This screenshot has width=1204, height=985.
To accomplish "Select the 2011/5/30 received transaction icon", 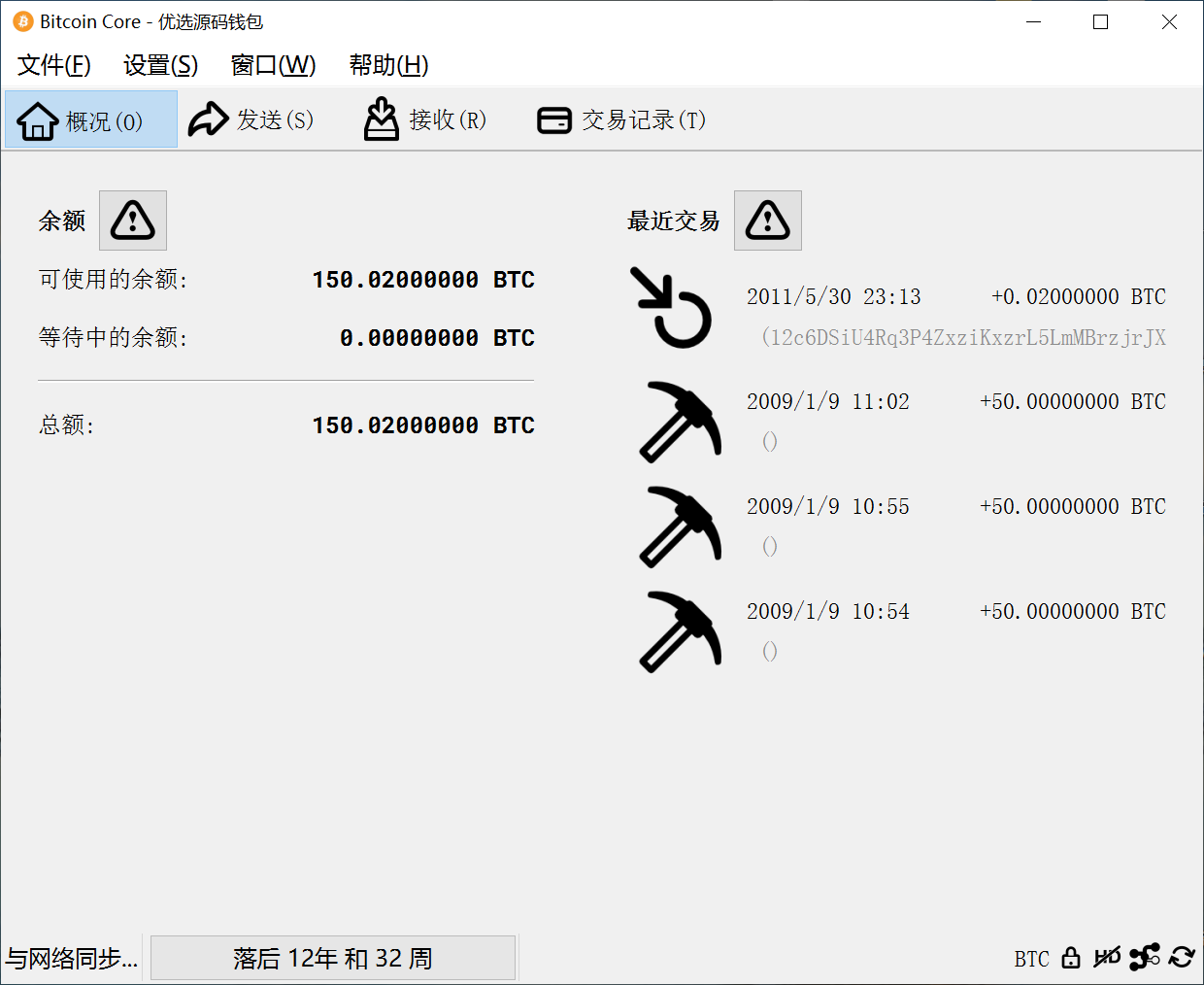I will pos(672,308).
